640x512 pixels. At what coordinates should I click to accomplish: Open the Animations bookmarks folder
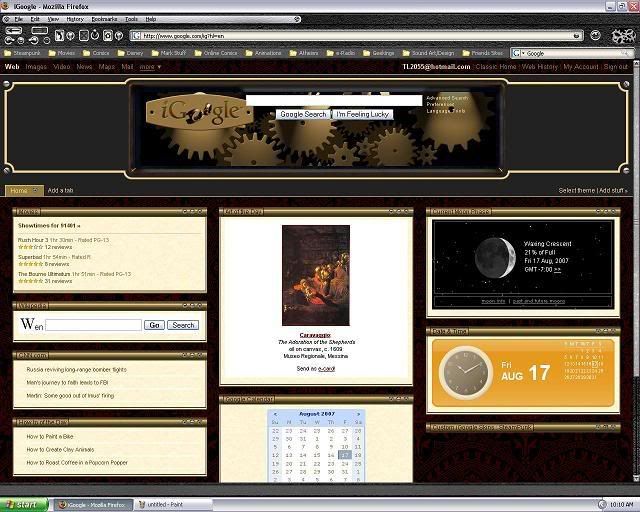[264, 53]
